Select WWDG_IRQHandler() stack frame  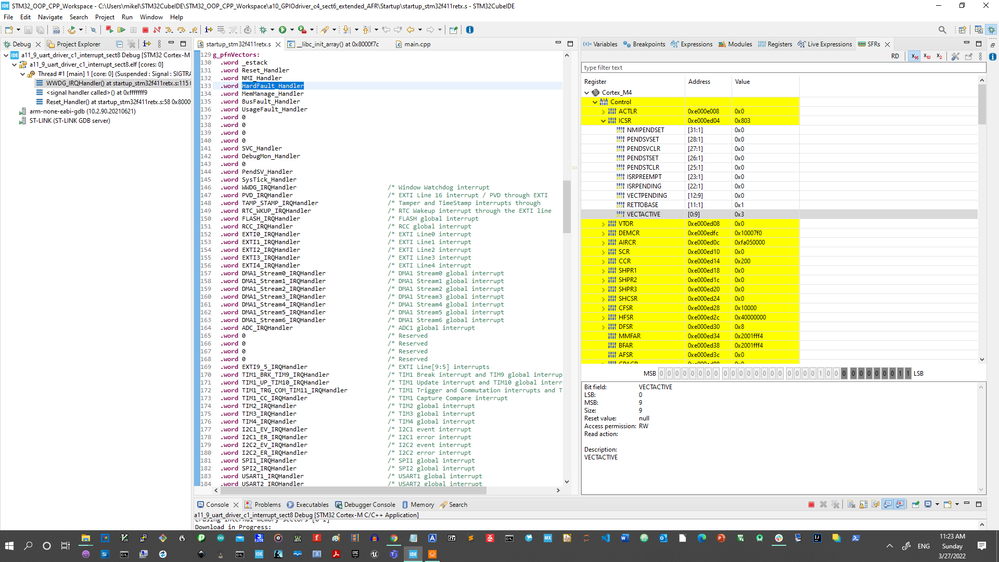click(x=112, y=83)
